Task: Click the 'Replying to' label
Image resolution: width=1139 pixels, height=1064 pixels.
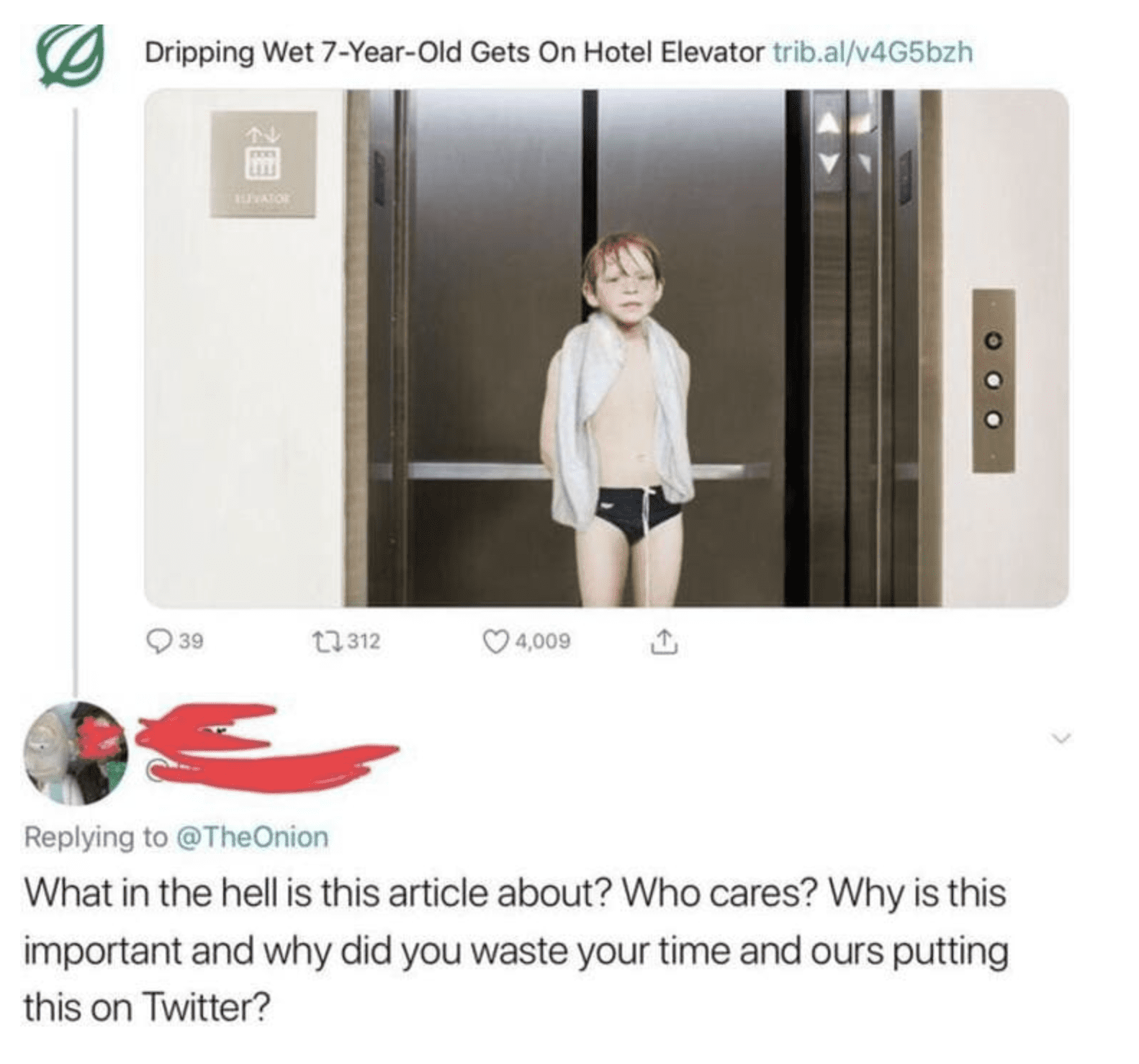Action: pos(96,837)
